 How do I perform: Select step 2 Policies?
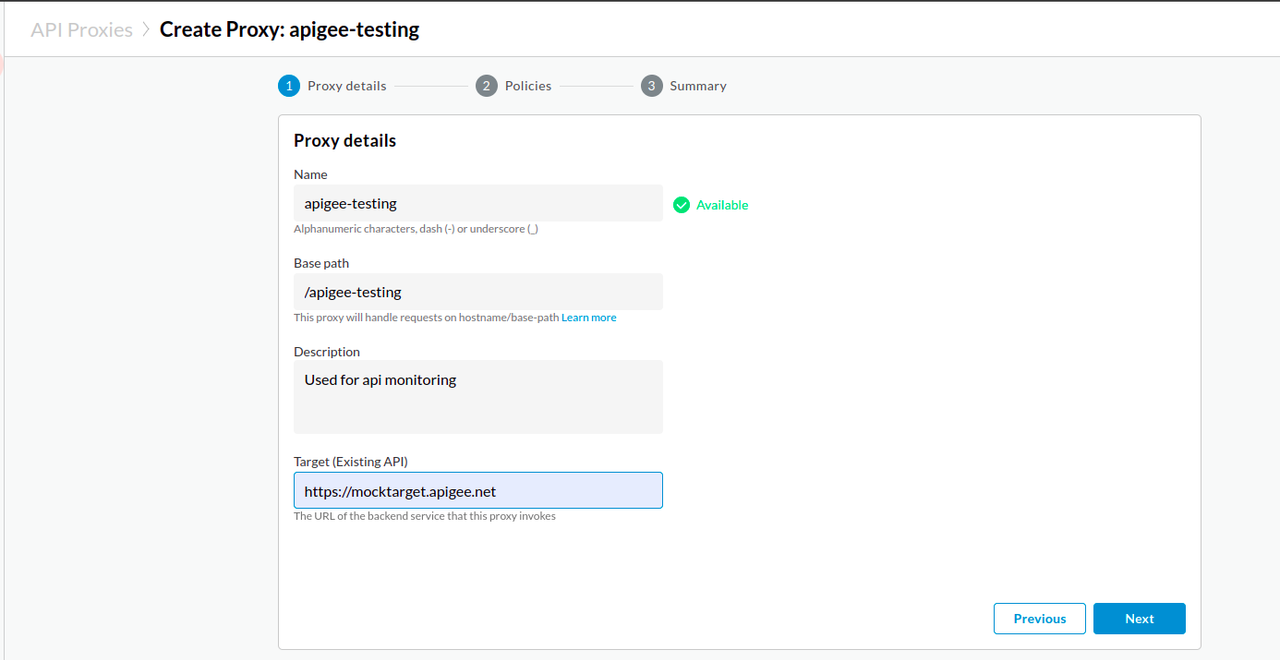click(514, 86)
